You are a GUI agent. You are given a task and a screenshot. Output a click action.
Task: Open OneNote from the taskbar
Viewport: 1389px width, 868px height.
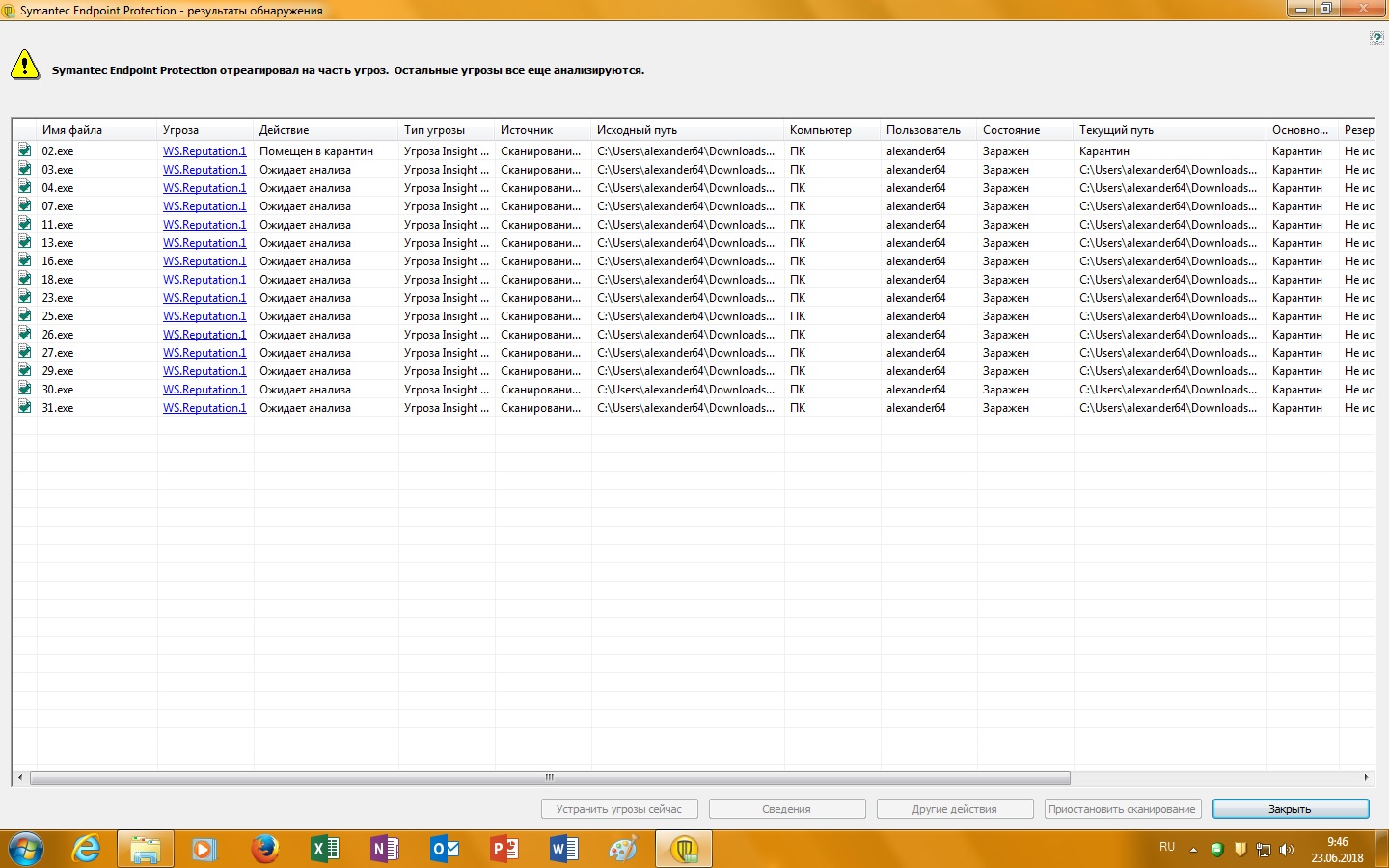click(x=384, y=850)
